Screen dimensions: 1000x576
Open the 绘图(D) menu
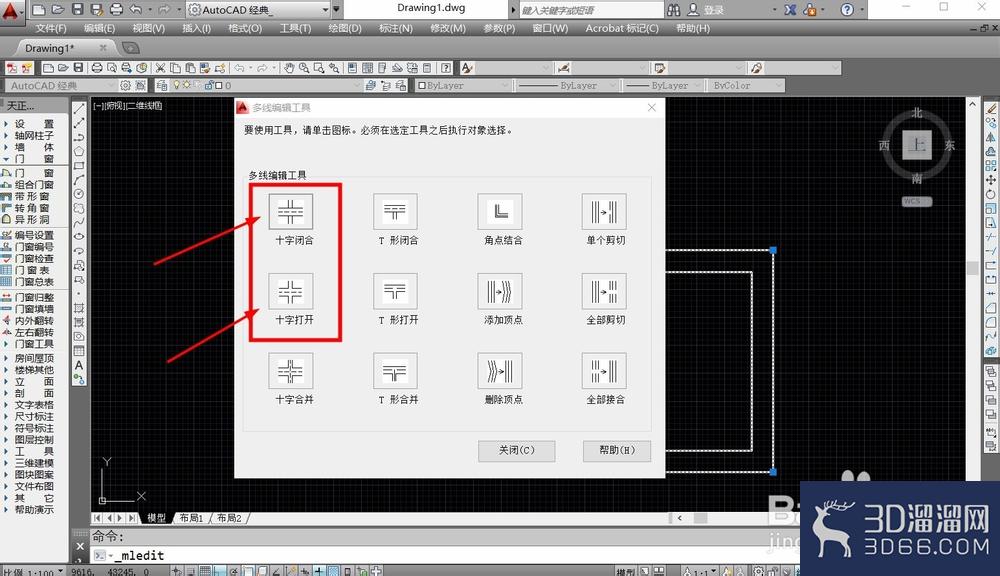click(x=345, y=28)
